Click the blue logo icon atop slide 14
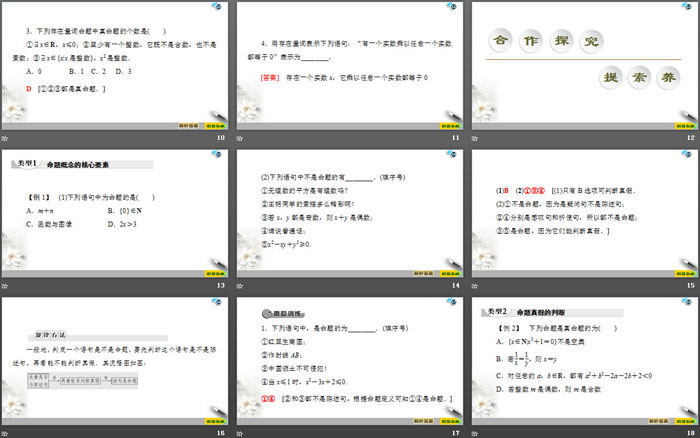 (x=453, y=153)
